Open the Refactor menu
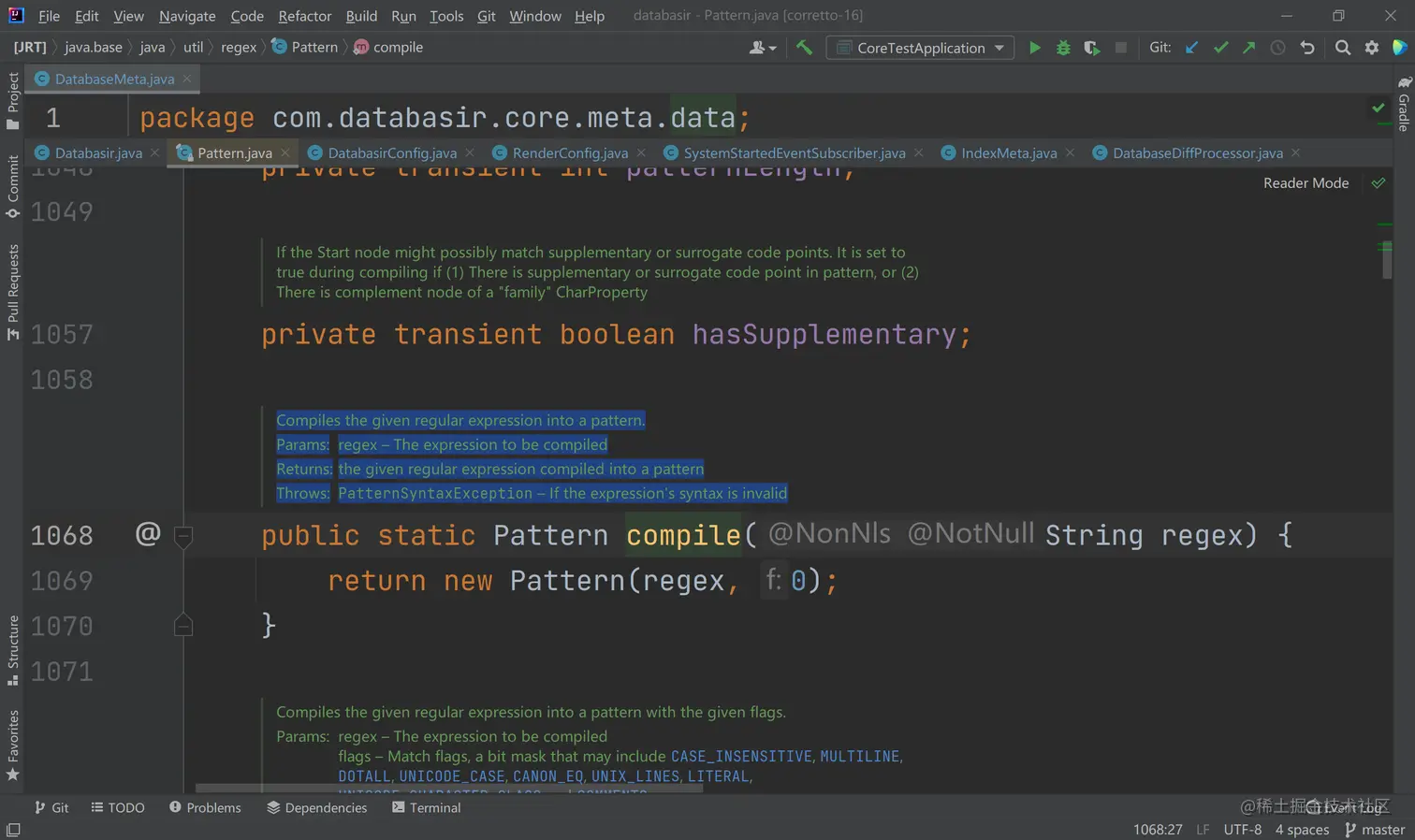This screenshot has height=840, width=1415. pos(305,16)
